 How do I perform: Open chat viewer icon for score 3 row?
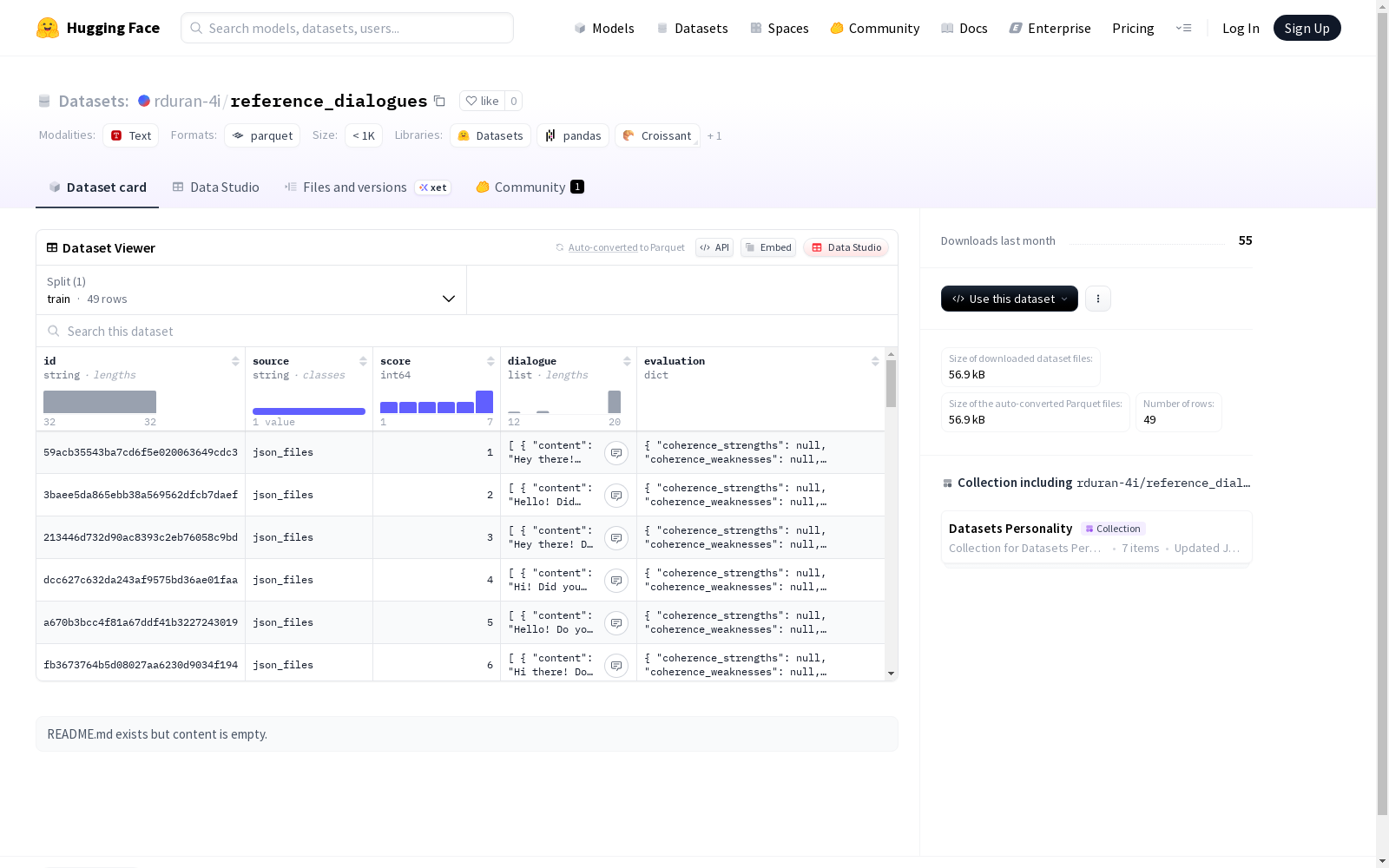point(616,538)
